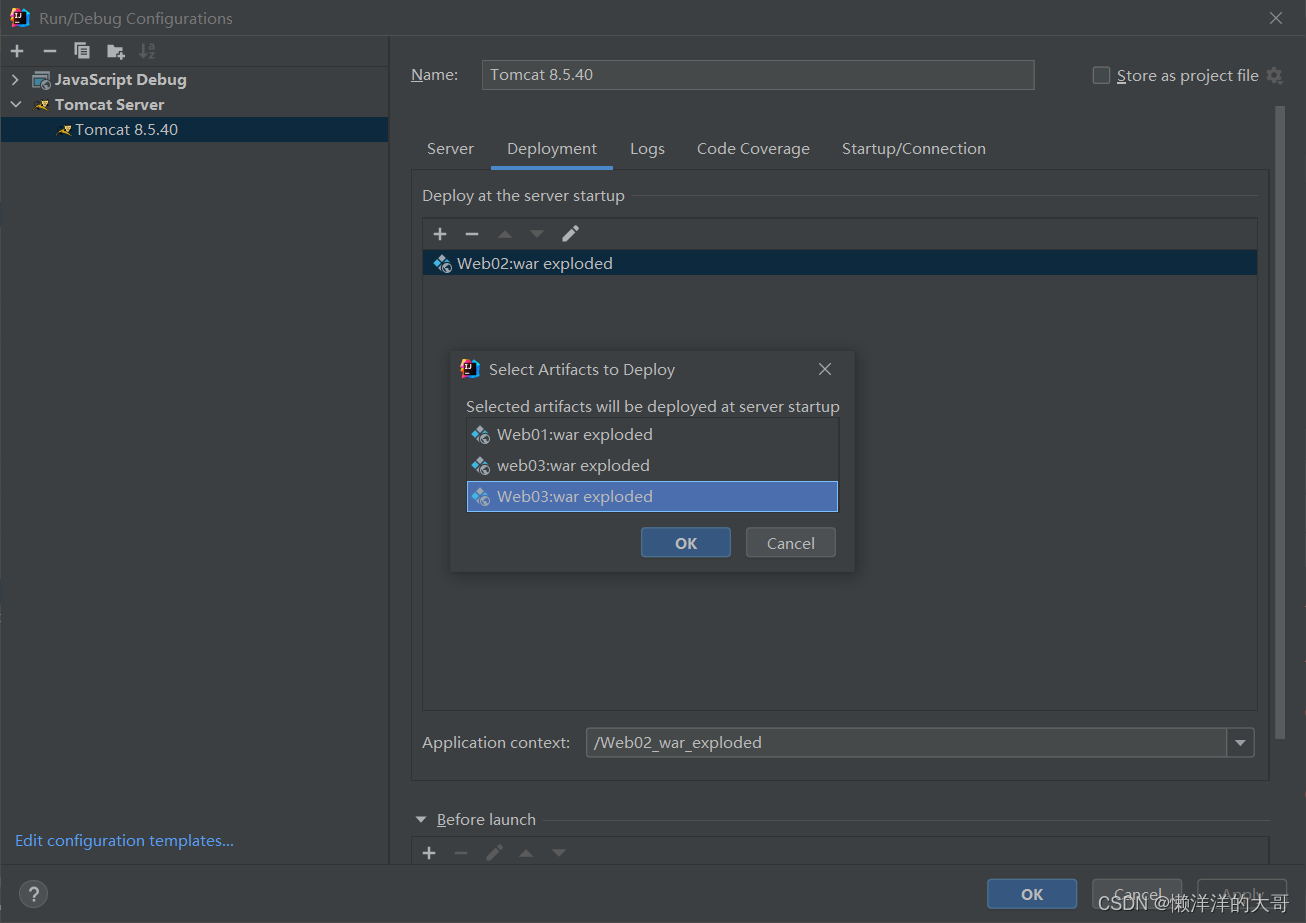Image resolution: width=1306 pixels, height=923 pixels.
Task: Enable Store as project file checkbox
Action: pyautogui.click(x=1101, y=75)
